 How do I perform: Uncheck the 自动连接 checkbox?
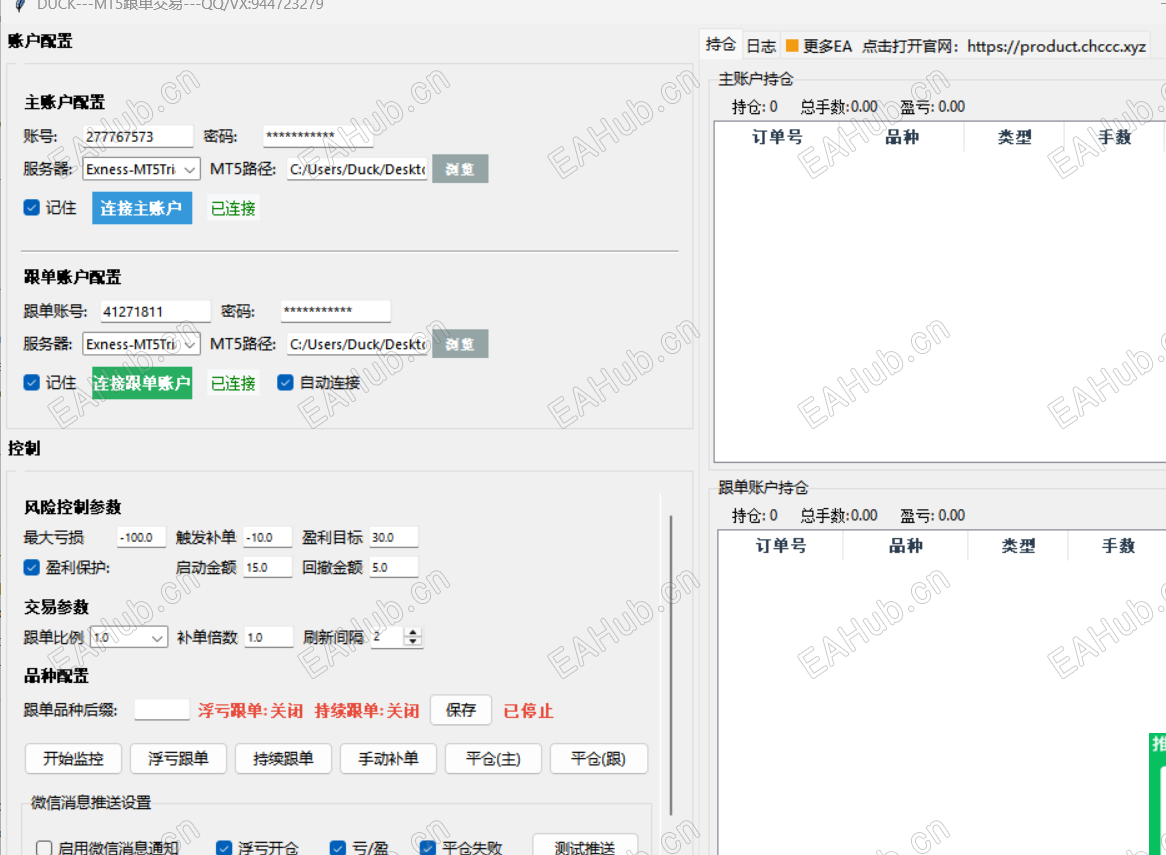pyautogui.click(x=285, y=382)
